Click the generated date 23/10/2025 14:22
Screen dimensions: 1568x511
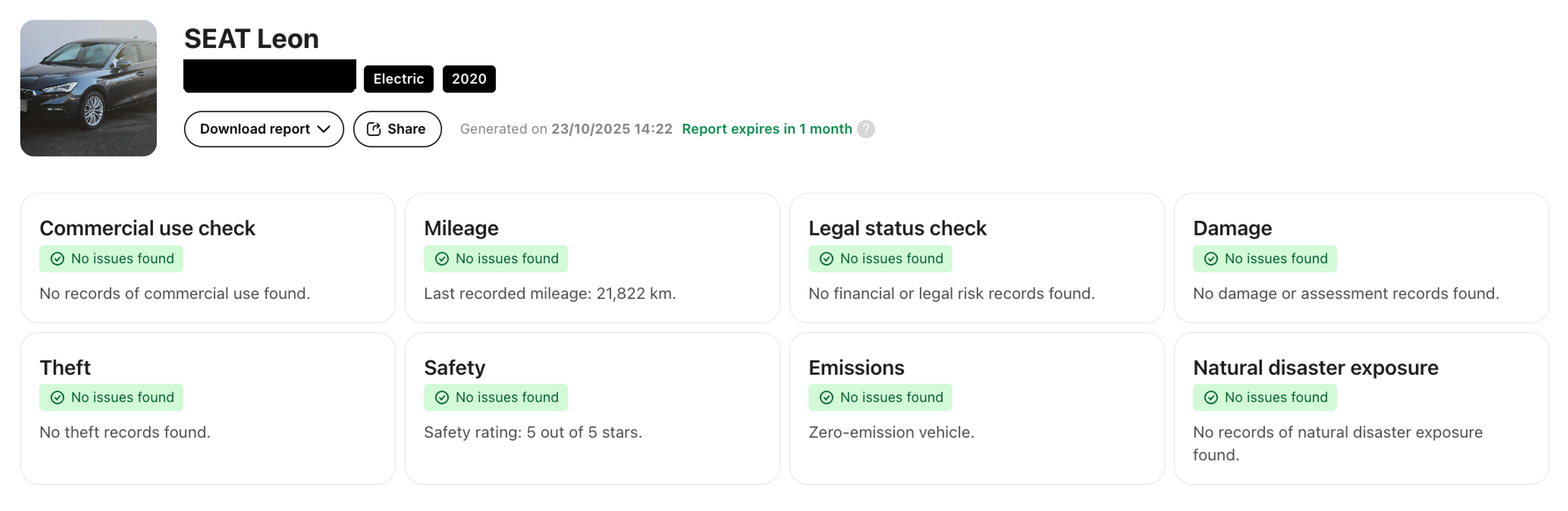pyautogui.click(x=612, y=129)
